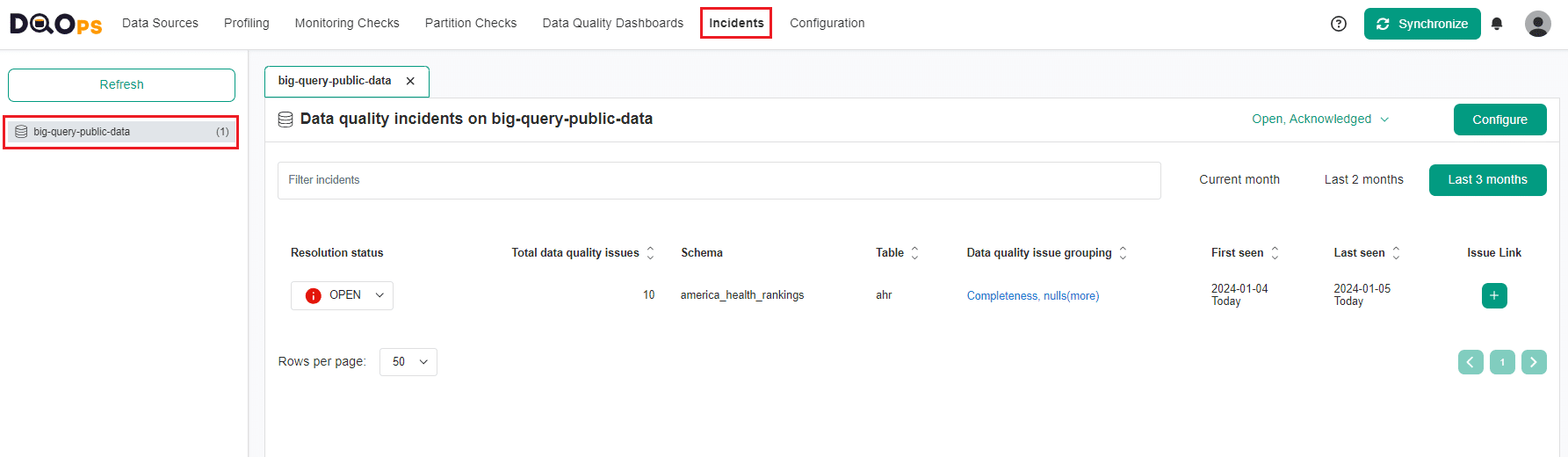The width and height of the screenshot is (1568, 457).
Task: Click in the Filter incidents field
Action: click(719, 180)
